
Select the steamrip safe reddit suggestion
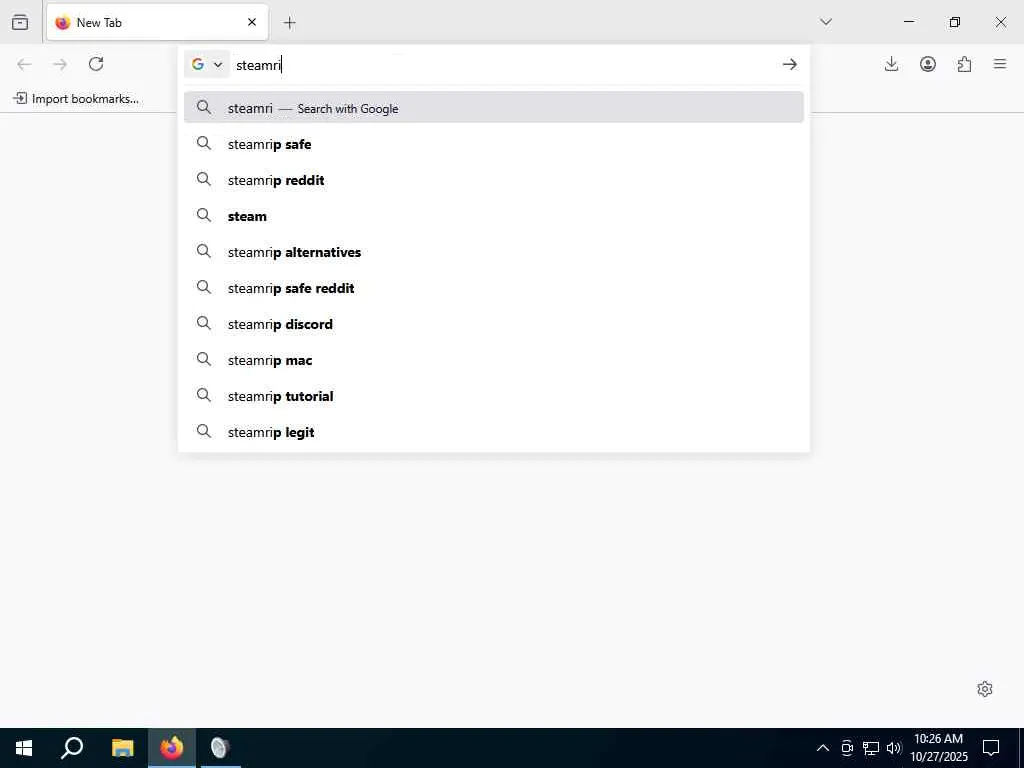[x=494, y=287]
